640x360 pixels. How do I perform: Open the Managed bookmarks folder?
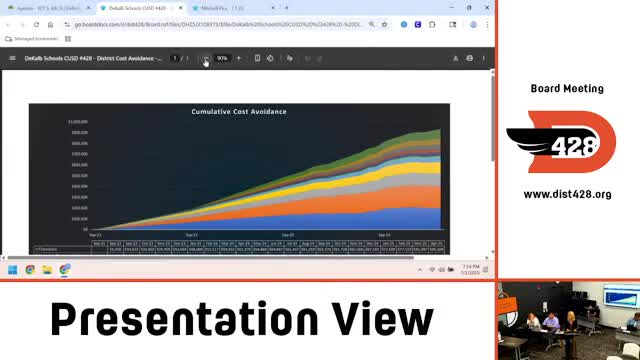(x=32, y=39)
